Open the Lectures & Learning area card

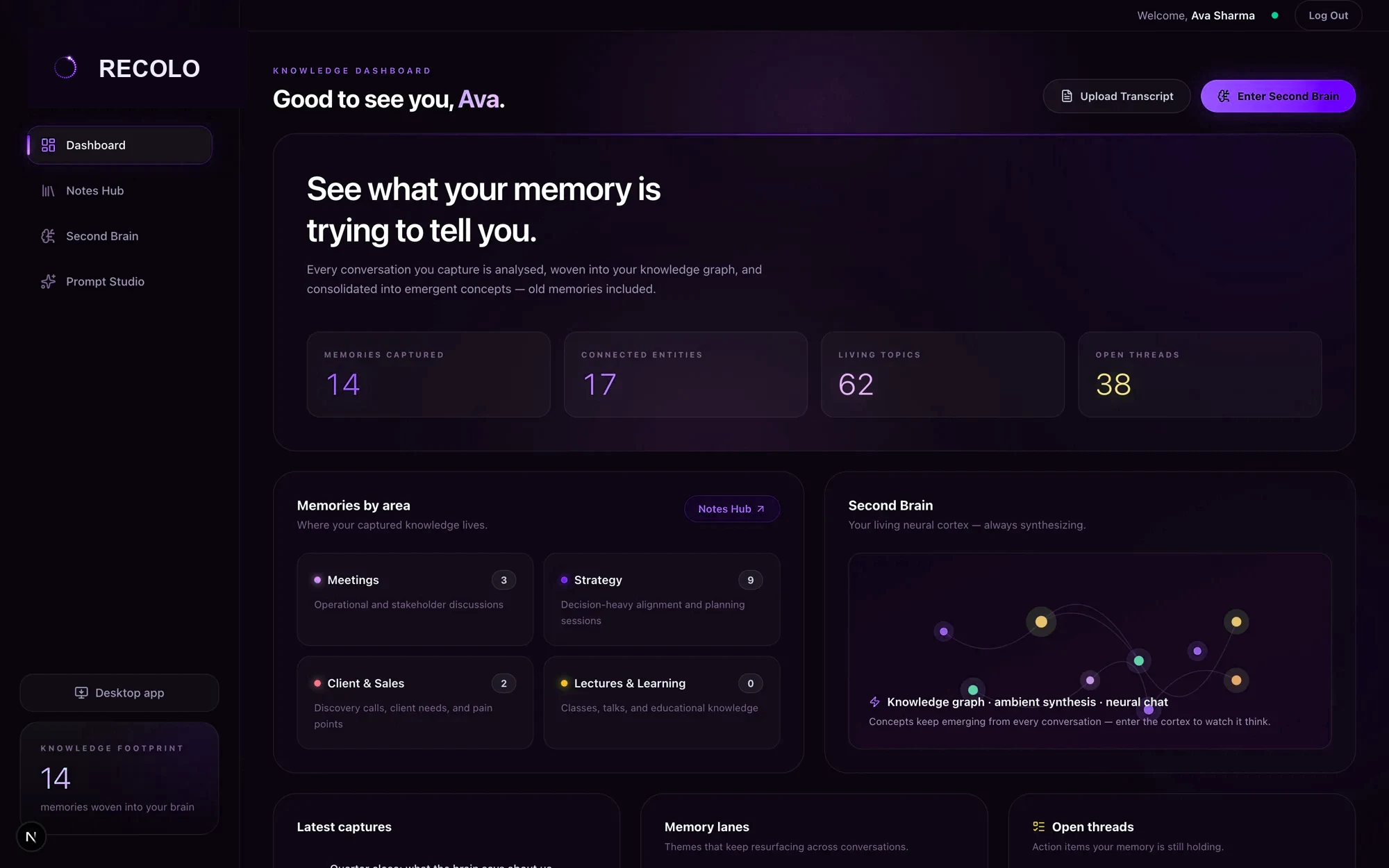tap(662, 703)
